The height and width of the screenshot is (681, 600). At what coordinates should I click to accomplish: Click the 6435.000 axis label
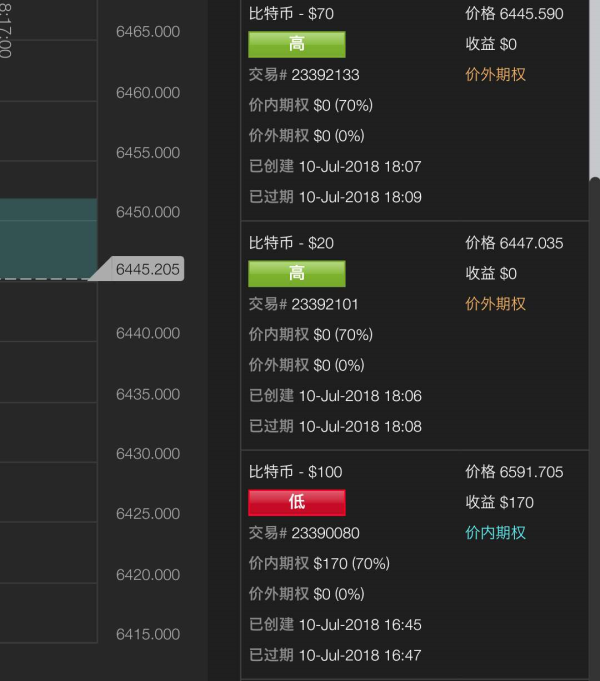148,394
